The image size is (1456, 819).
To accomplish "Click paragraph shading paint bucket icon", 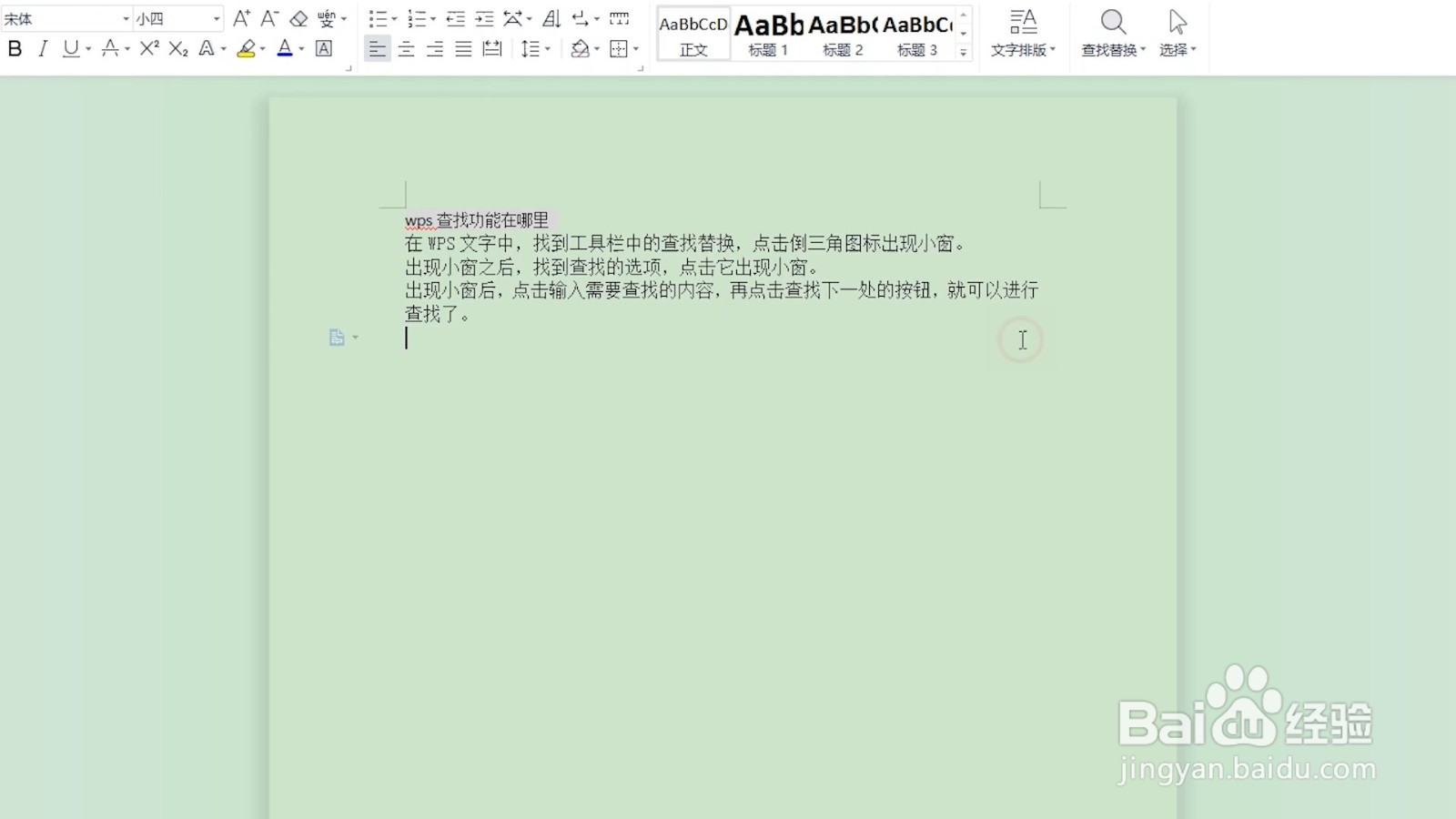I will 580,49.
